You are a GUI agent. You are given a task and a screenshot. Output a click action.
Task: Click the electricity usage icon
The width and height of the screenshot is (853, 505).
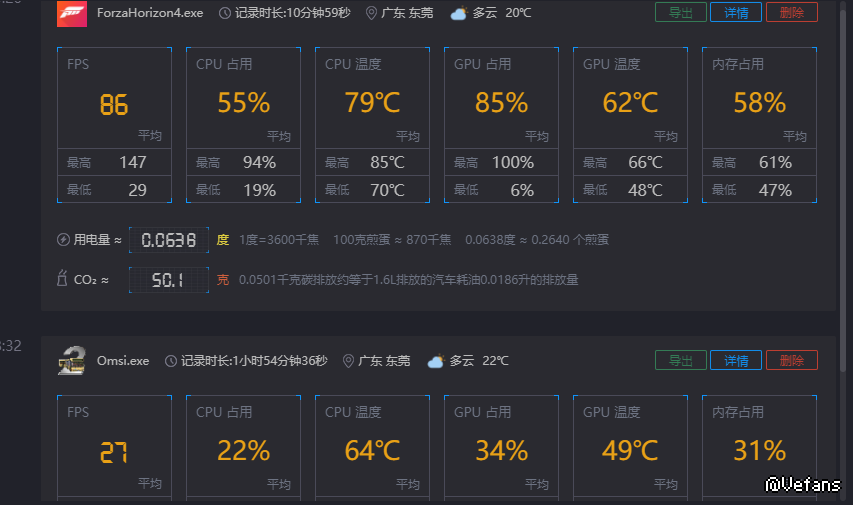pos(65,240)
